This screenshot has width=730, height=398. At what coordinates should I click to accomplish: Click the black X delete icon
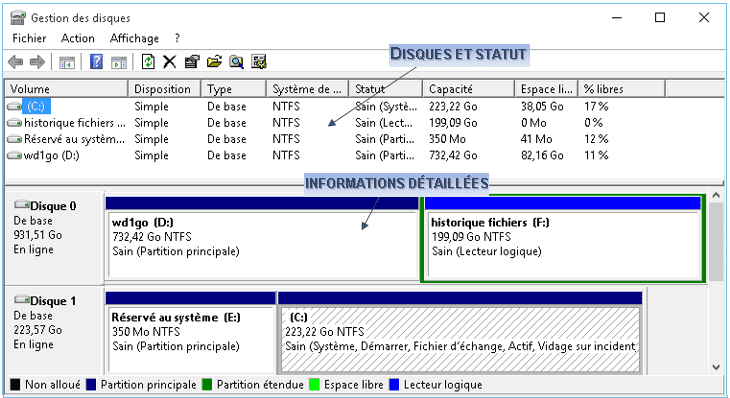point(169,61)
